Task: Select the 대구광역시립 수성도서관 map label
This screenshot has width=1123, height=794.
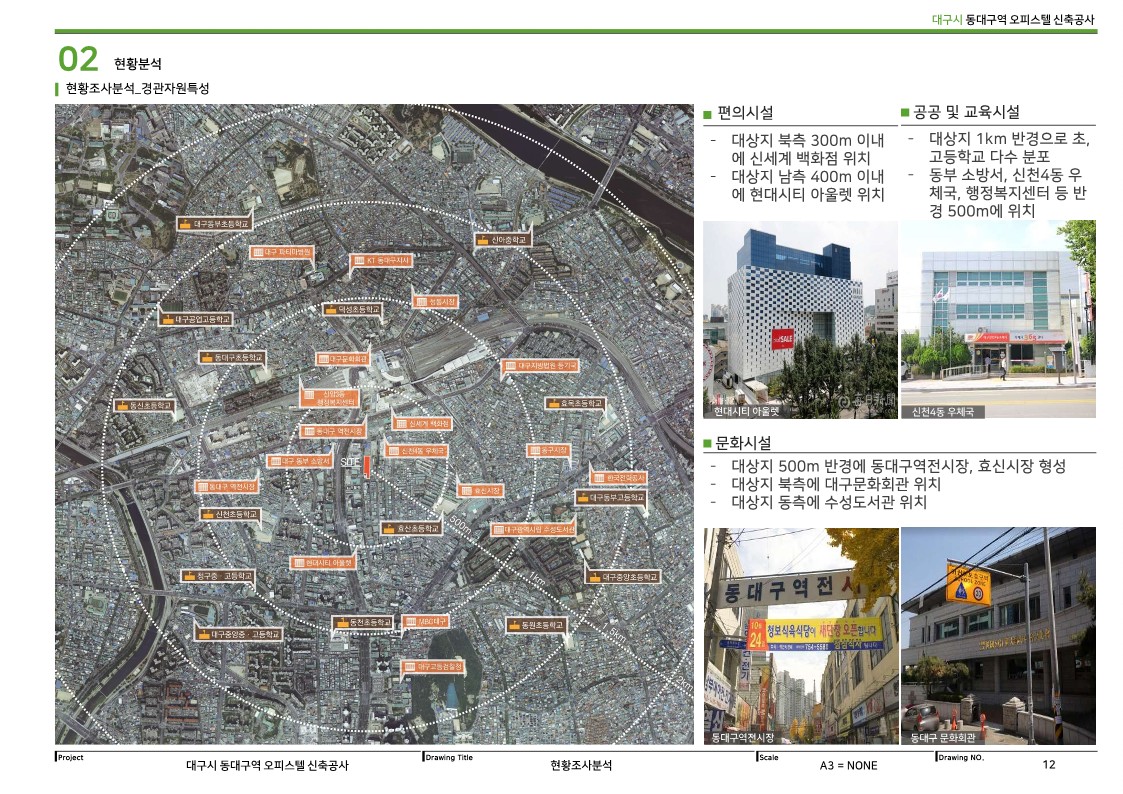Action: pos(534,530)
